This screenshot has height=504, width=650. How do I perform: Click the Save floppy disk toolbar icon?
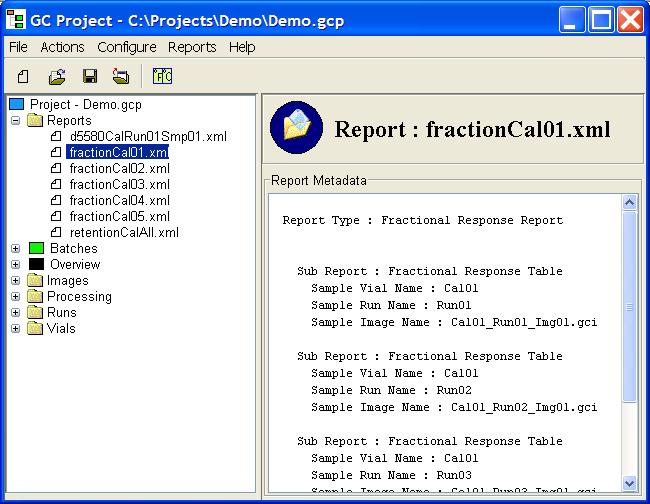click(90, 76)
